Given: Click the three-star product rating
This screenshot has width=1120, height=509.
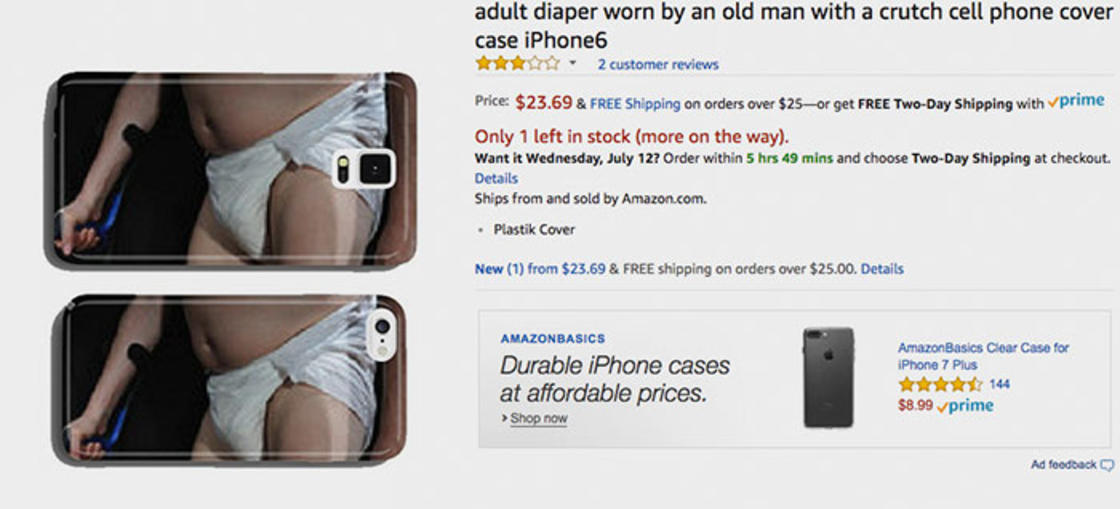Looking at the screenshot, I should click(x=517, y=64).
